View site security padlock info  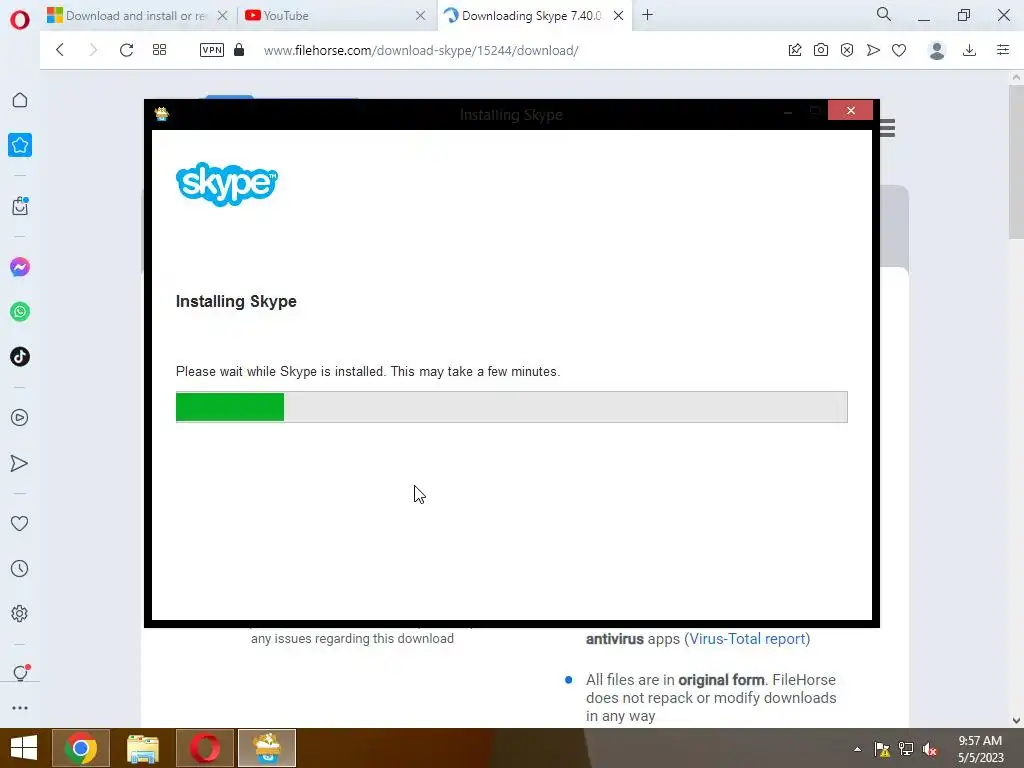coord(239,50)
